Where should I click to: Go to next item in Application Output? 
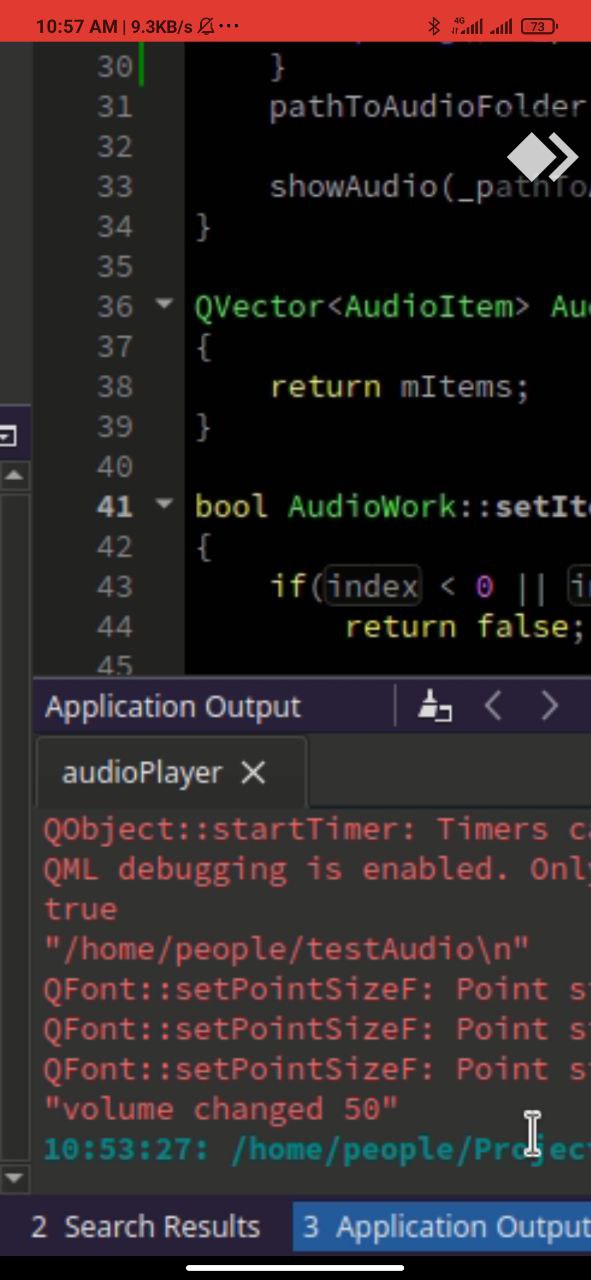[549, 706]
